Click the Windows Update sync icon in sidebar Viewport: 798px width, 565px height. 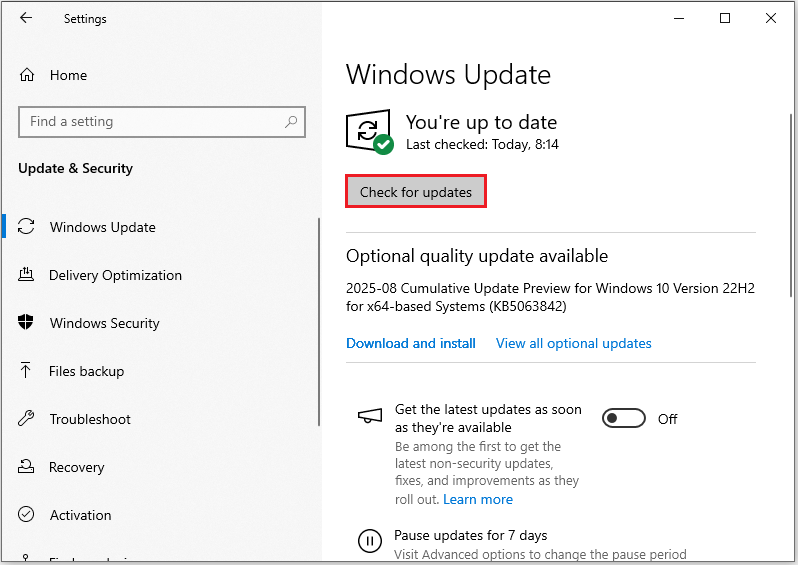[x=27, y=227]
